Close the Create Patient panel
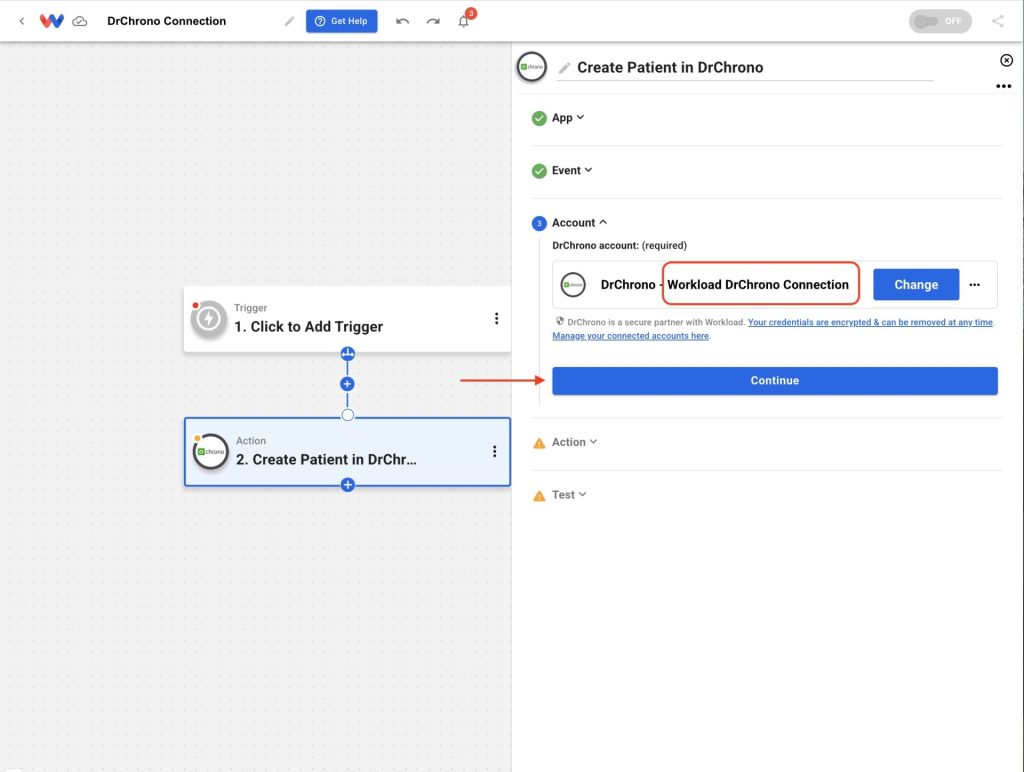Viewport: 1024px width, 772px height. pyautogui.click(x=1006, y=60)
